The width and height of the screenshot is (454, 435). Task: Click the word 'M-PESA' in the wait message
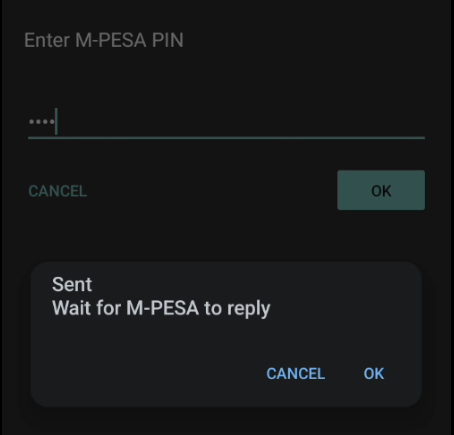(x=163, y=308)
